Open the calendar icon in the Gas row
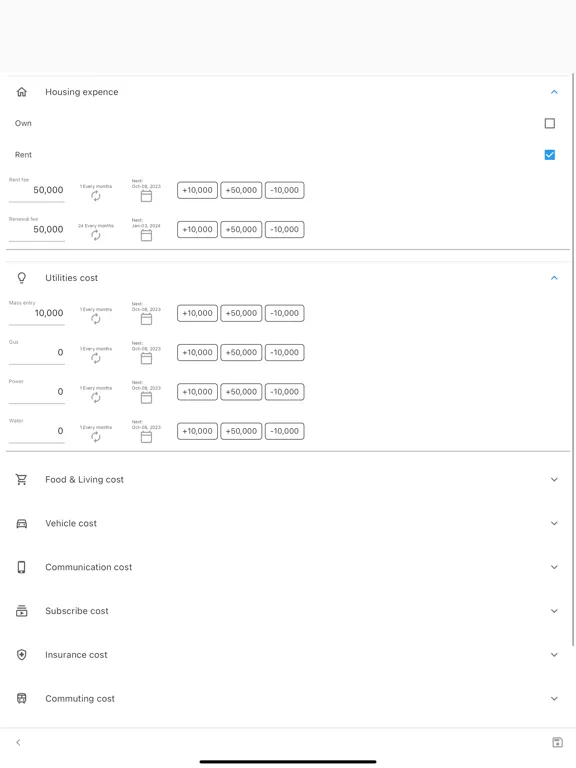This screenshot has height=768, width=576. (146, 359)
